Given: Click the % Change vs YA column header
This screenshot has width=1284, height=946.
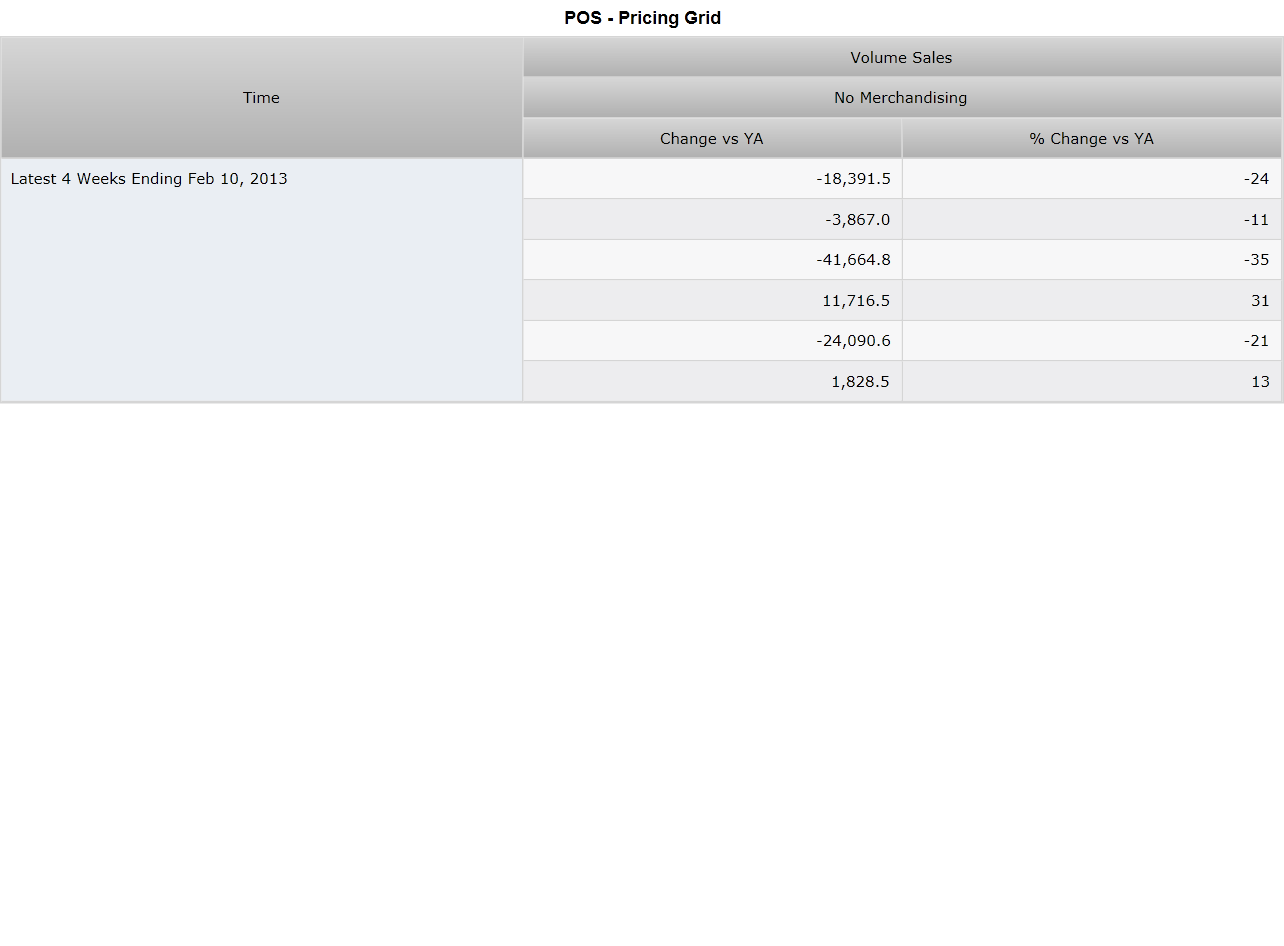Looking at the screenshot, I should pyautogui.click(x=1092, y=139).
